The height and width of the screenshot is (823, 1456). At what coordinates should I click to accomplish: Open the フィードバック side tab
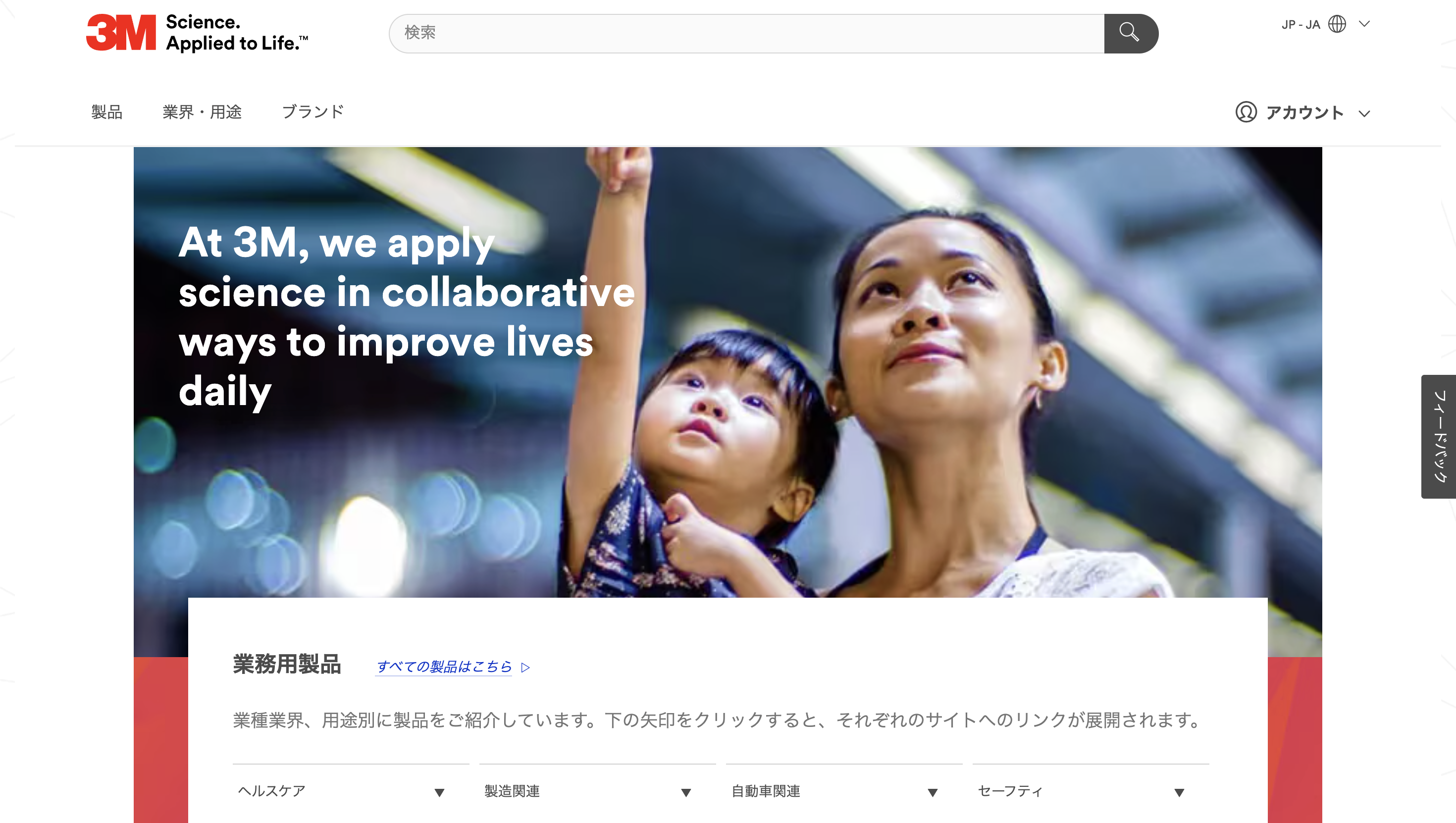tap(1439, 436)
